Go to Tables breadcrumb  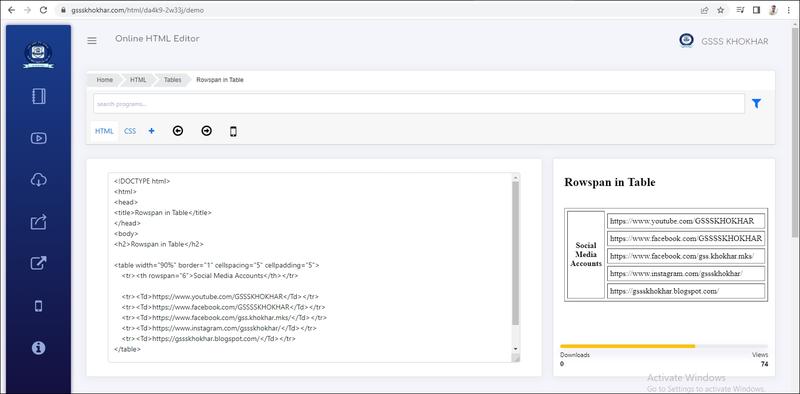click(172, 80)
